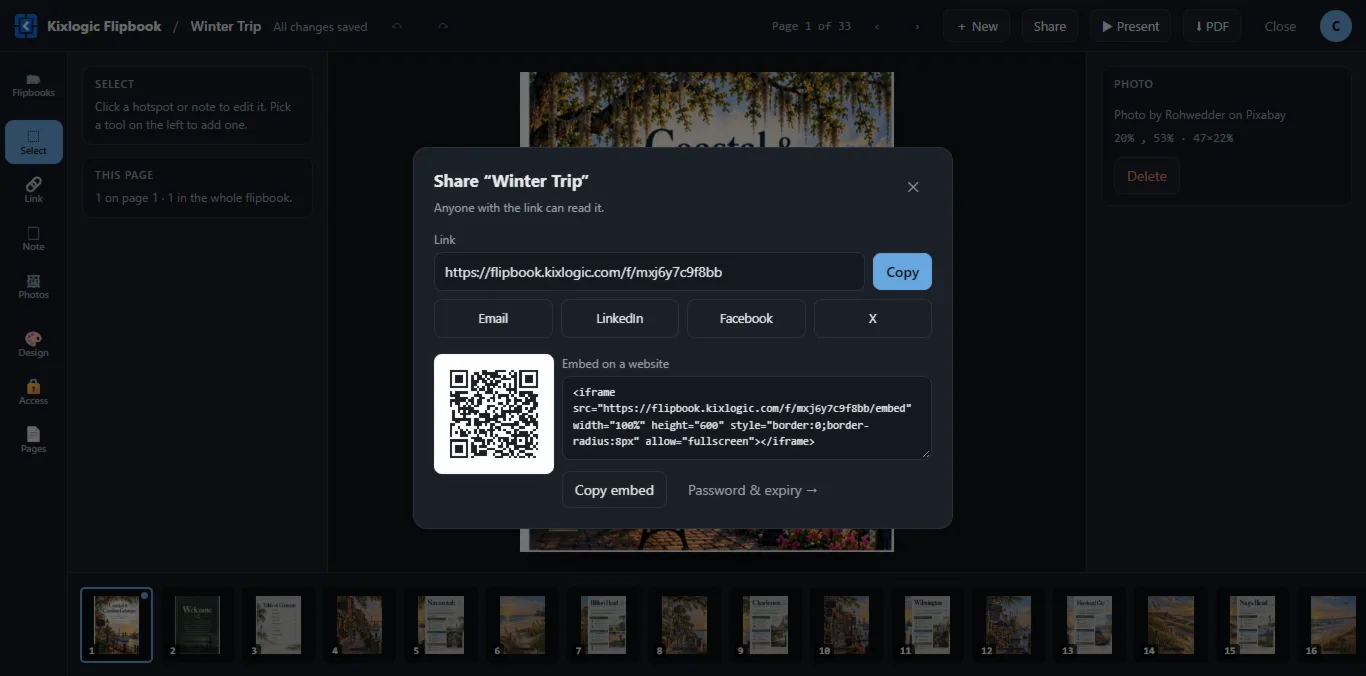Select page 1 thumbnail
The height and width of the screenshot is (676, 1366).
[x=117, y=625]
